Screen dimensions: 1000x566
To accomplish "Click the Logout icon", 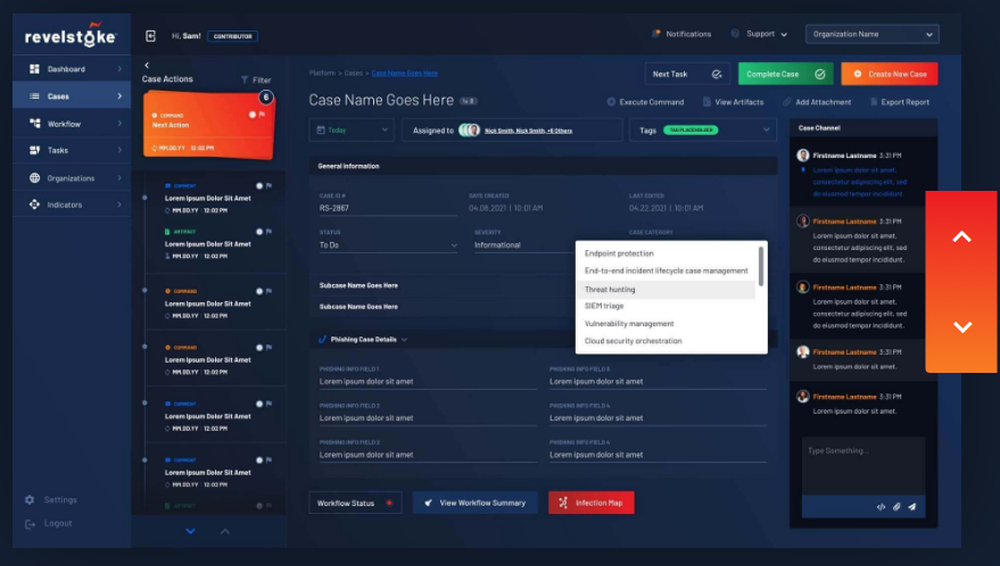I will point(29,523).
